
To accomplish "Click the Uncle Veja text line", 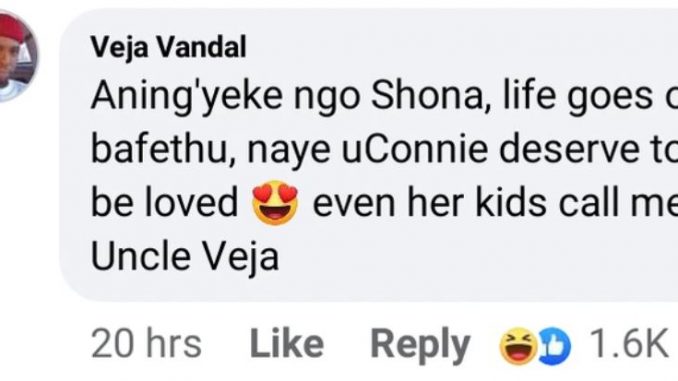I will (x=185, y=257).
